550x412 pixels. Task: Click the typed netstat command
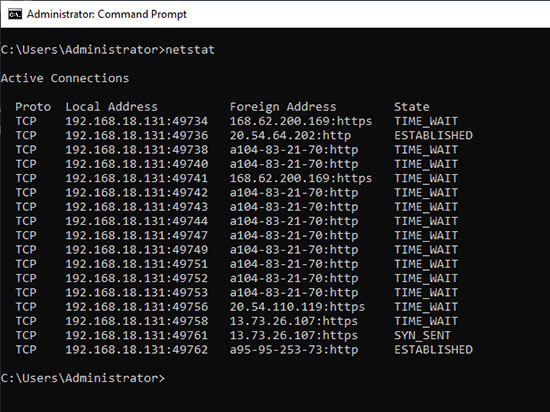(190, 50)
